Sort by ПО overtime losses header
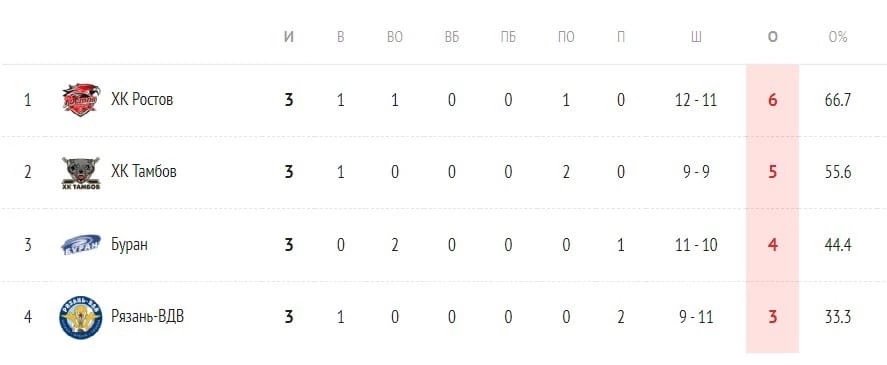This screenshot has width=887, height=365. click(x=566, y=37)
